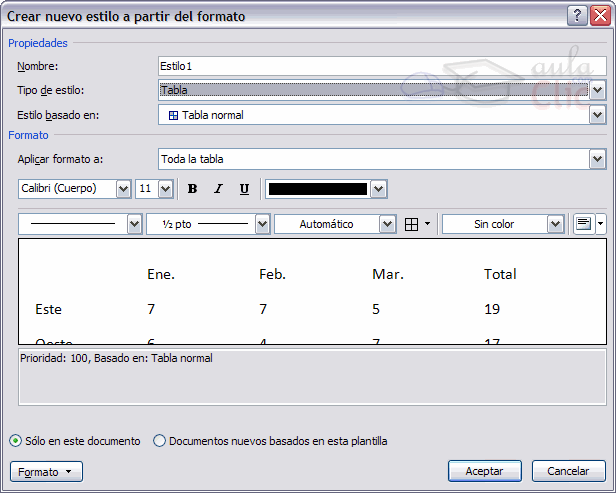
Task: Click the Formato section heading label
Action: (x=28, y=135)
